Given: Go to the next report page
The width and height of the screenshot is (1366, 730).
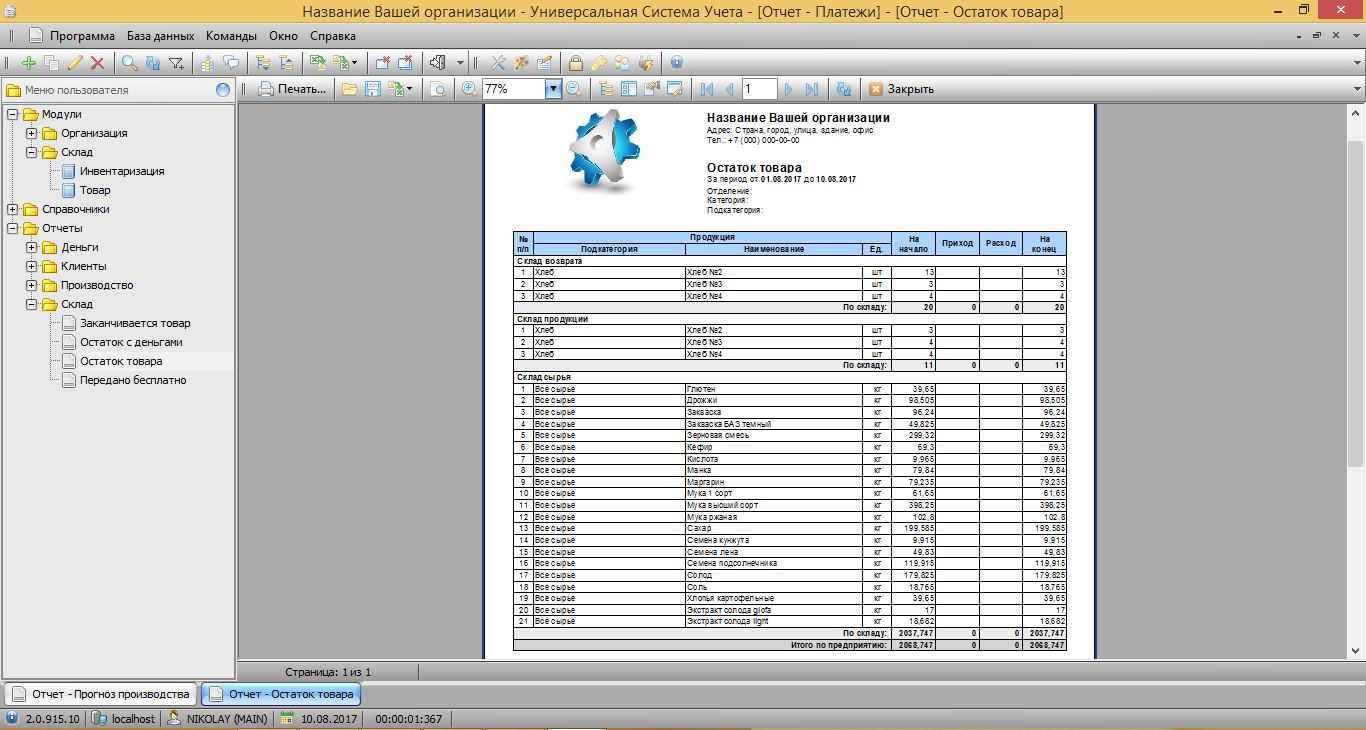Looking at the screenshot, I should (x=789, y=89).
